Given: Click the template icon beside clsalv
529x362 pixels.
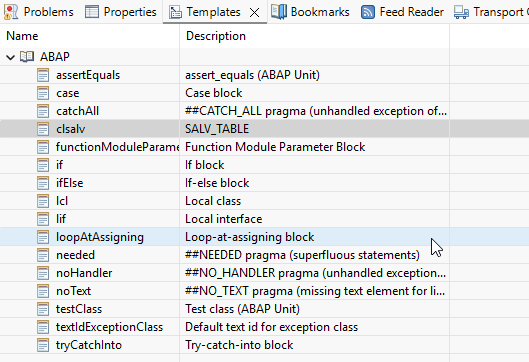Looking at the screenshot, I should tap(43, 129).
